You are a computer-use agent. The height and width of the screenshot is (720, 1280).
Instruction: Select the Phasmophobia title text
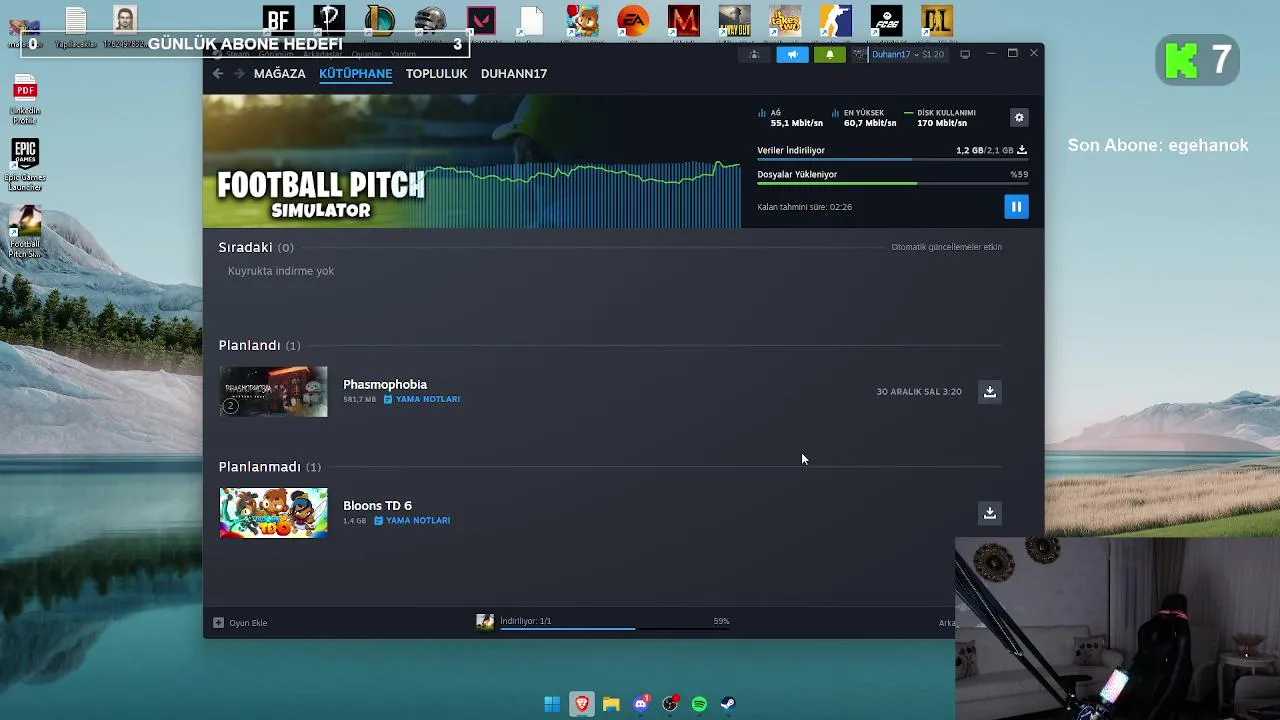click(385, 385)
